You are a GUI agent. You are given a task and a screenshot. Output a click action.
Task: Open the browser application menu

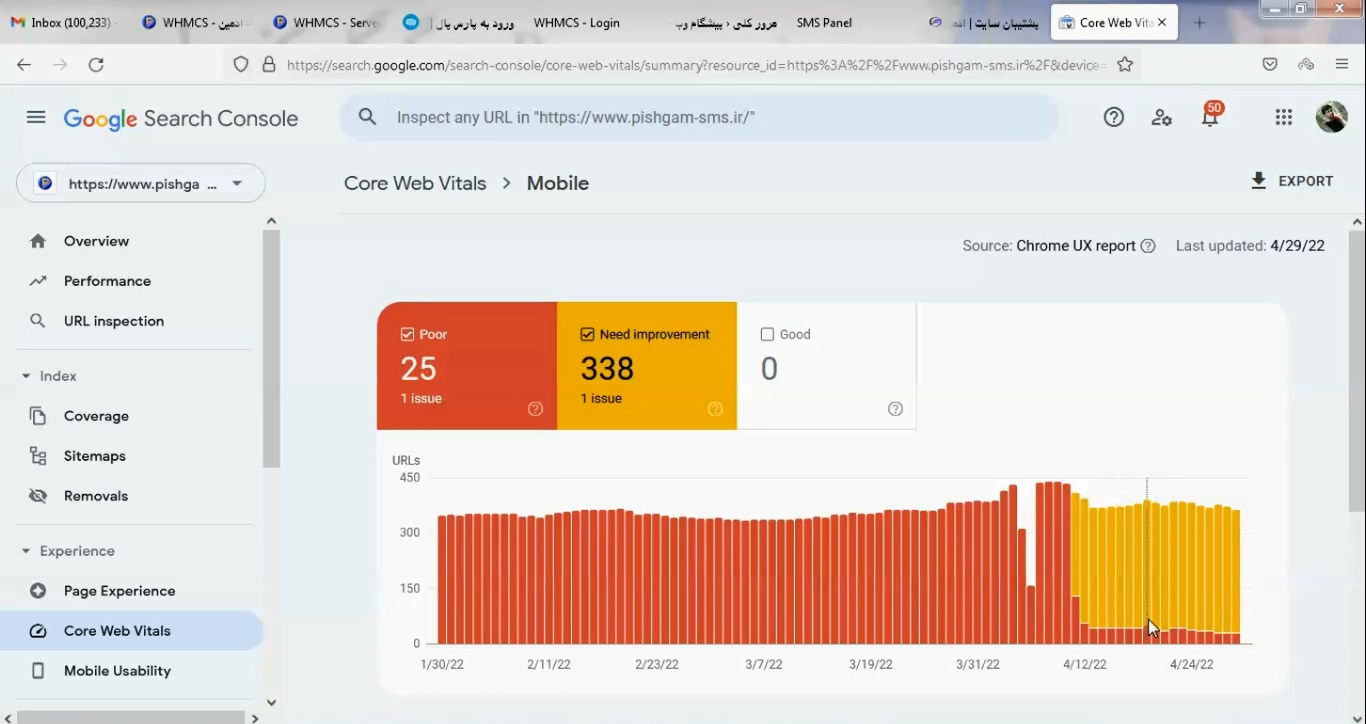pyautogui.click(x=1342, y=64)
